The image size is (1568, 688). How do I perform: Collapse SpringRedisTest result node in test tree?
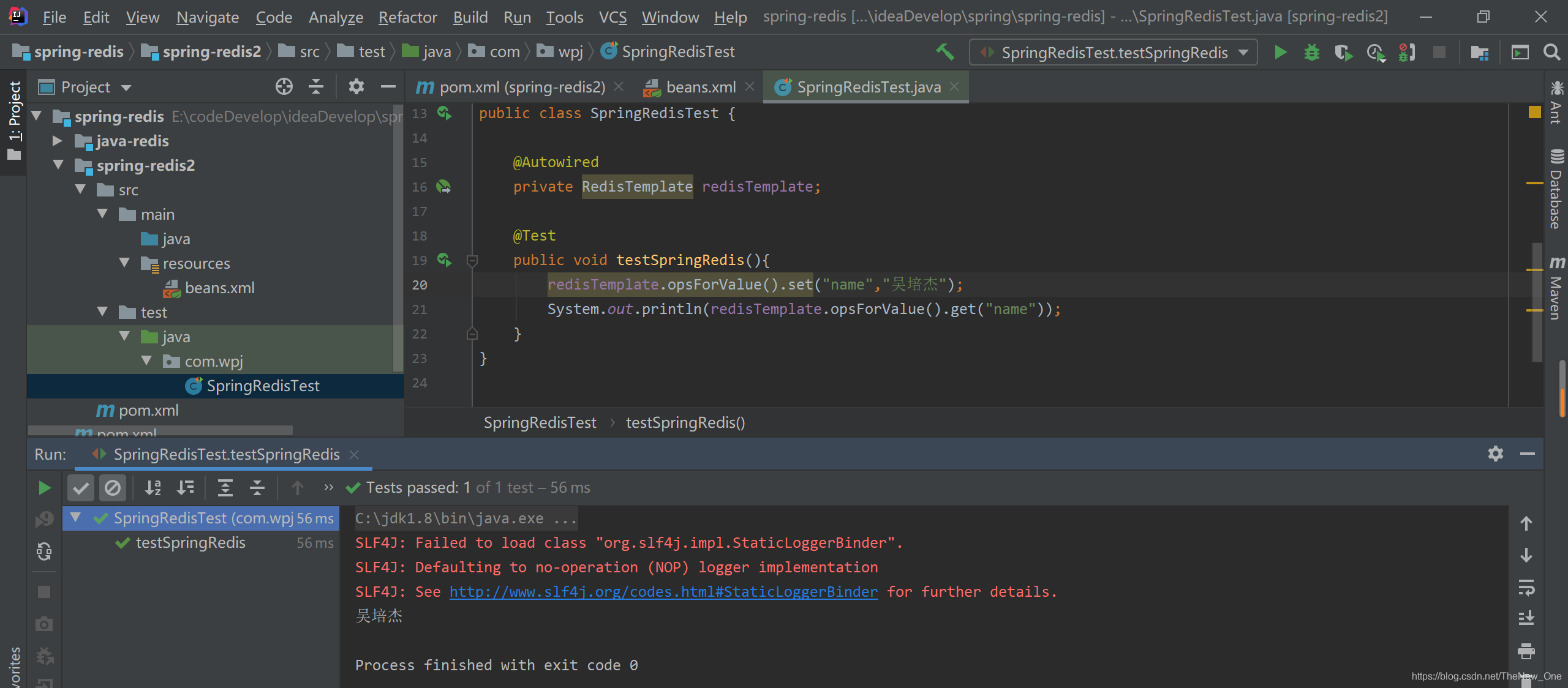tap(75, 517)
